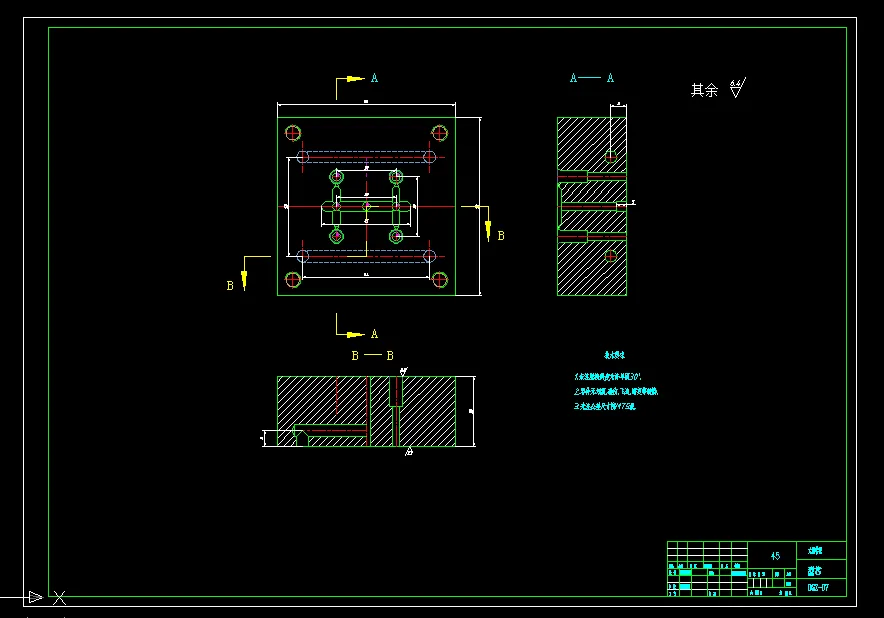Screen dimensions: 884x618
Task: Select the lower circle in the A-A section
Action: coord(611,257)
